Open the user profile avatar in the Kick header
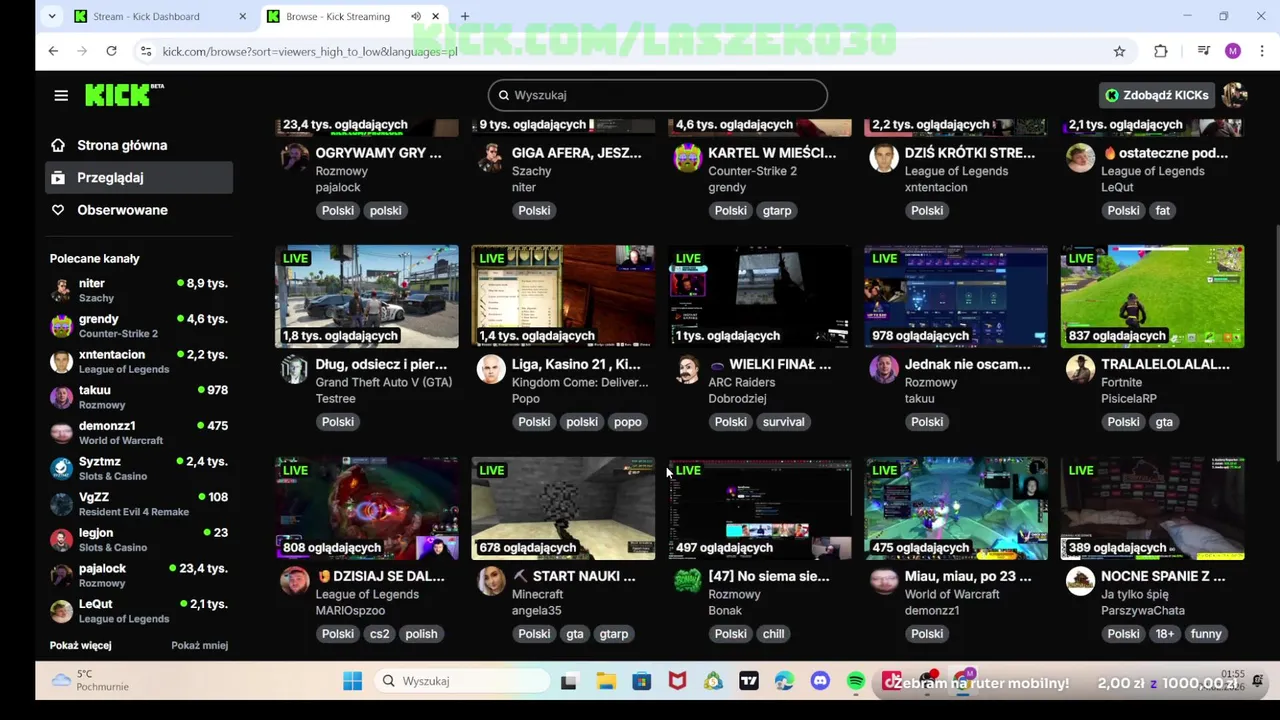Viewport: 1280px width, 720px height. (1234, 95)
